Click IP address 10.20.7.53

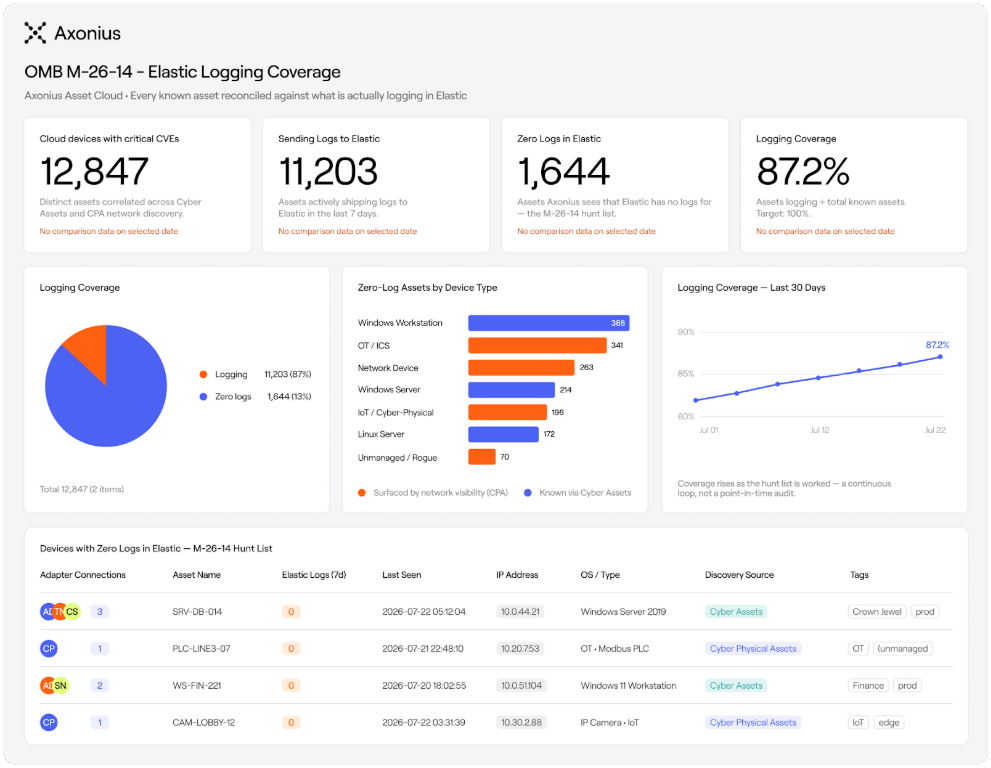(520, 649)
